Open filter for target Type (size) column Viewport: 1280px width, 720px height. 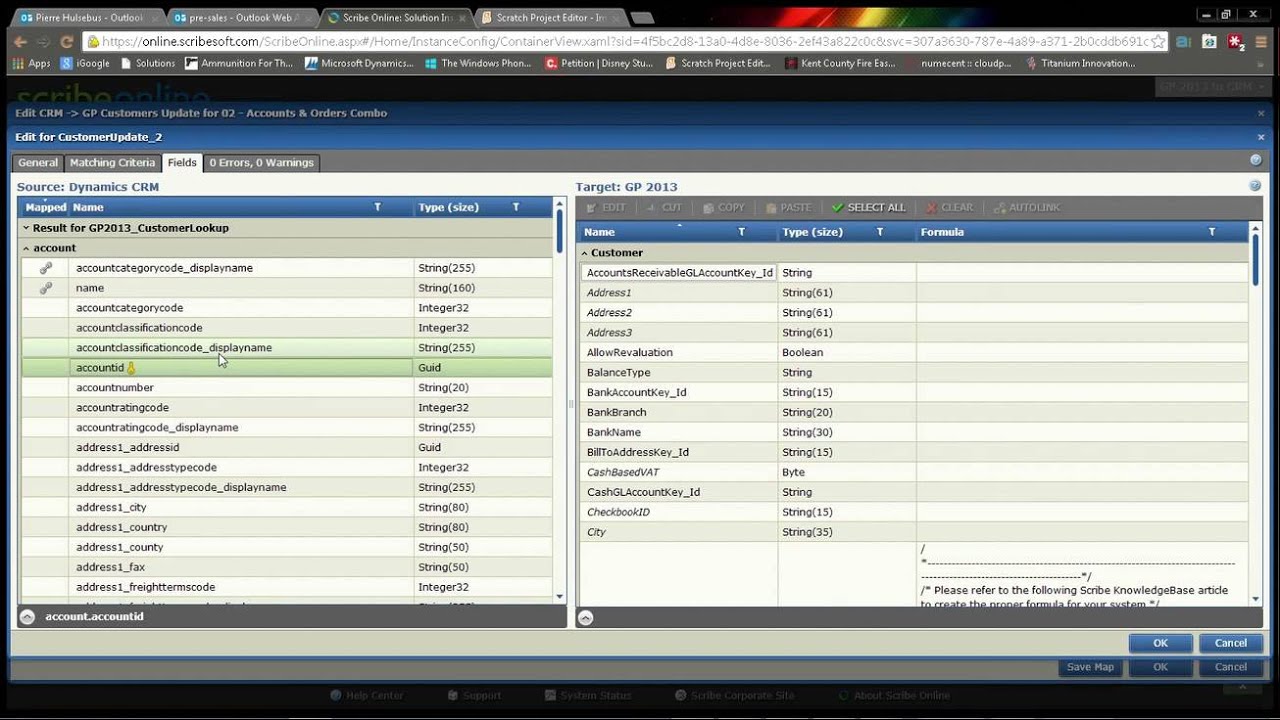coord(880,232)
